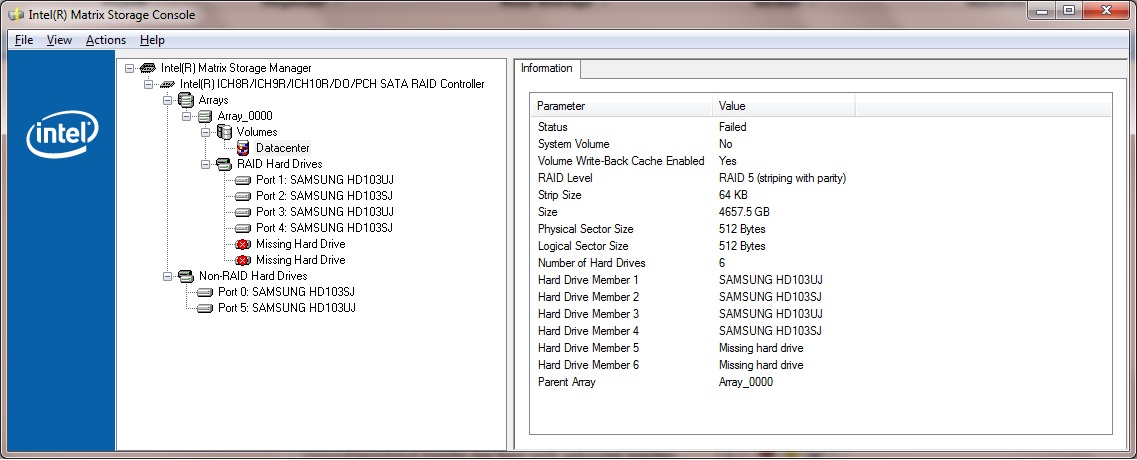
Task: Select Port 2: SAMSUNG HD103SJ
Action: point(325,196)
